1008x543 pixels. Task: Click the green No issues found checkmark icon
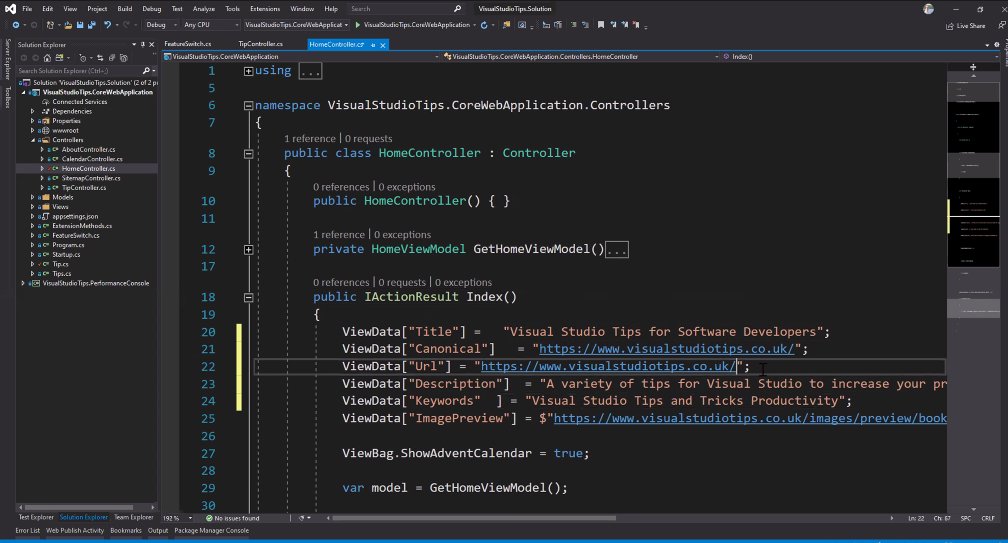click(x=209, y=518)
